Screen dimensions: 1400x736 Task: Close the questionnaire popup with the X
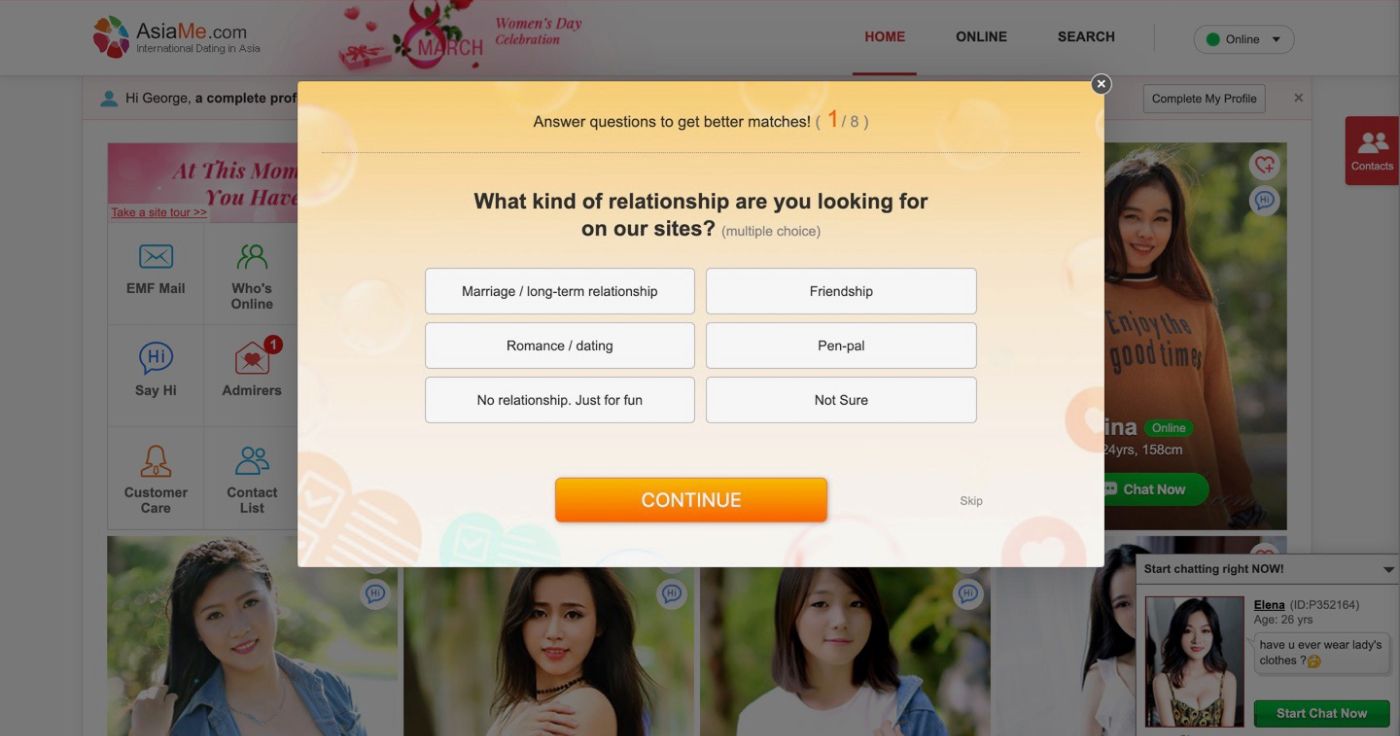(x=1101, y=84)
